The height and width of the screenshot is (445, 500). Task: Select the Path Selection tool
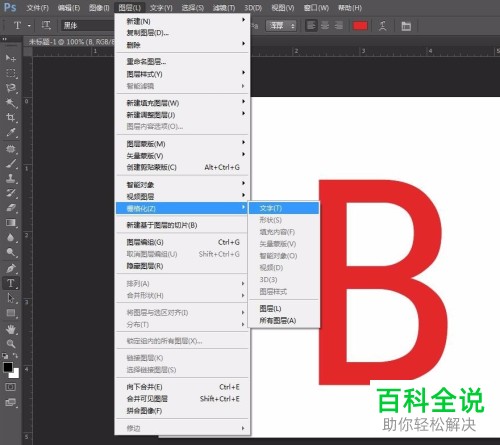[11, 298]
